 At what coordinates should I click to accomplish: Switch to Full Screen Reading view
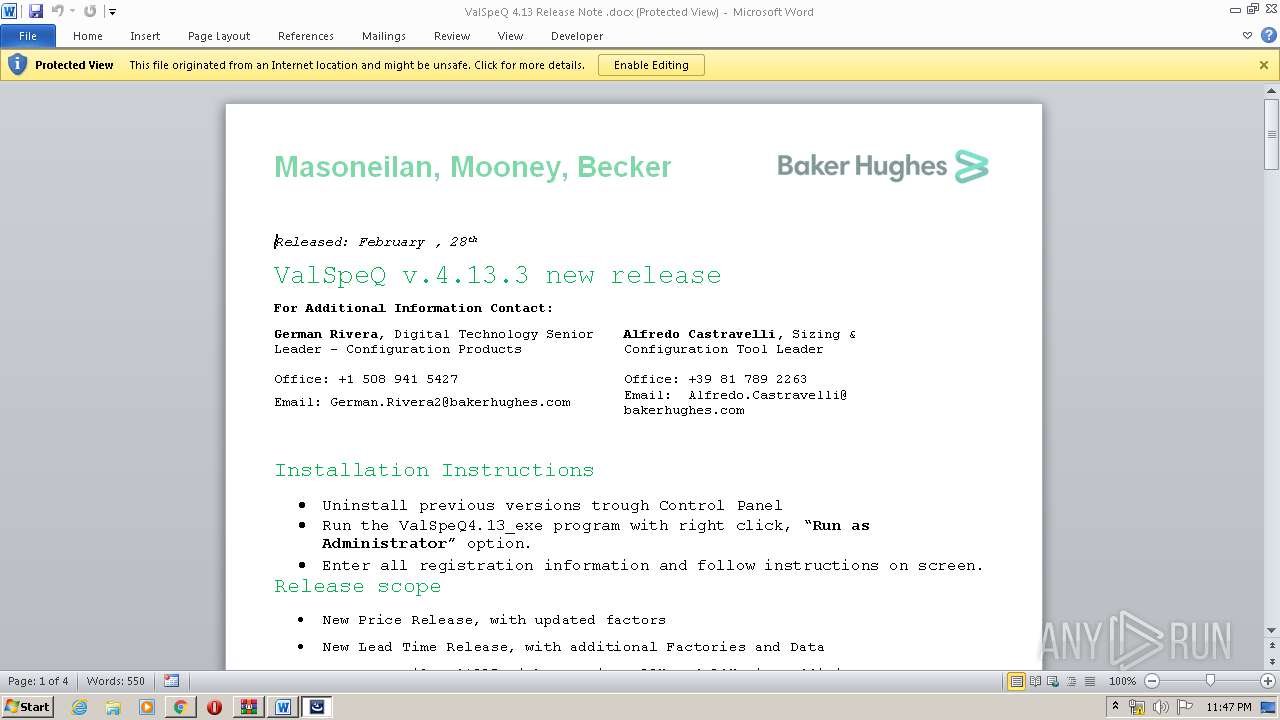coord(1035,681)
